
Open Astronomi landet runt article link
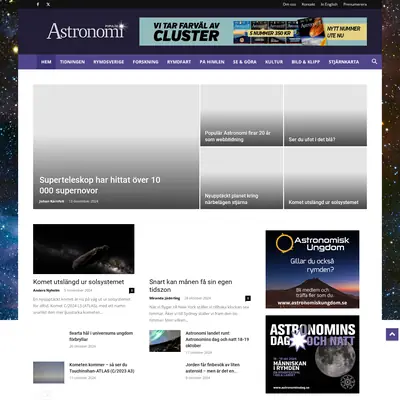(217, 339)
